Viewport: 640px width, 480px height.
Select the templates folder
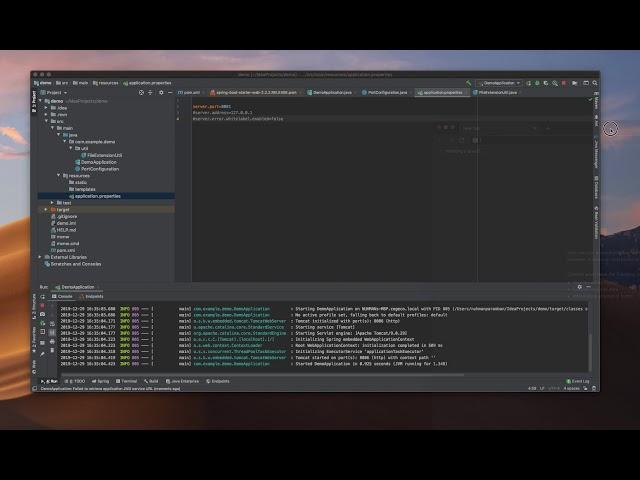[82, 189]
